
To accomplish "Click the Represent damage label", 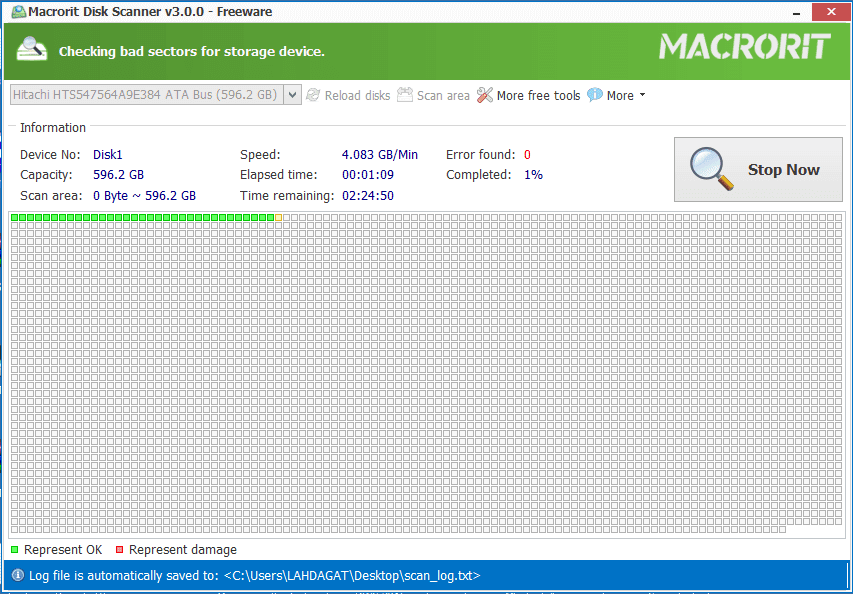I will pos(183,550).
